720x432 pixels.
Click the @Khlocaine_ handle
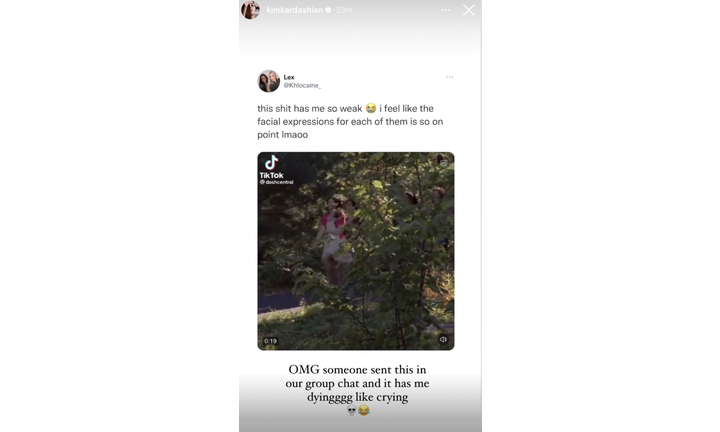(302, 85)
